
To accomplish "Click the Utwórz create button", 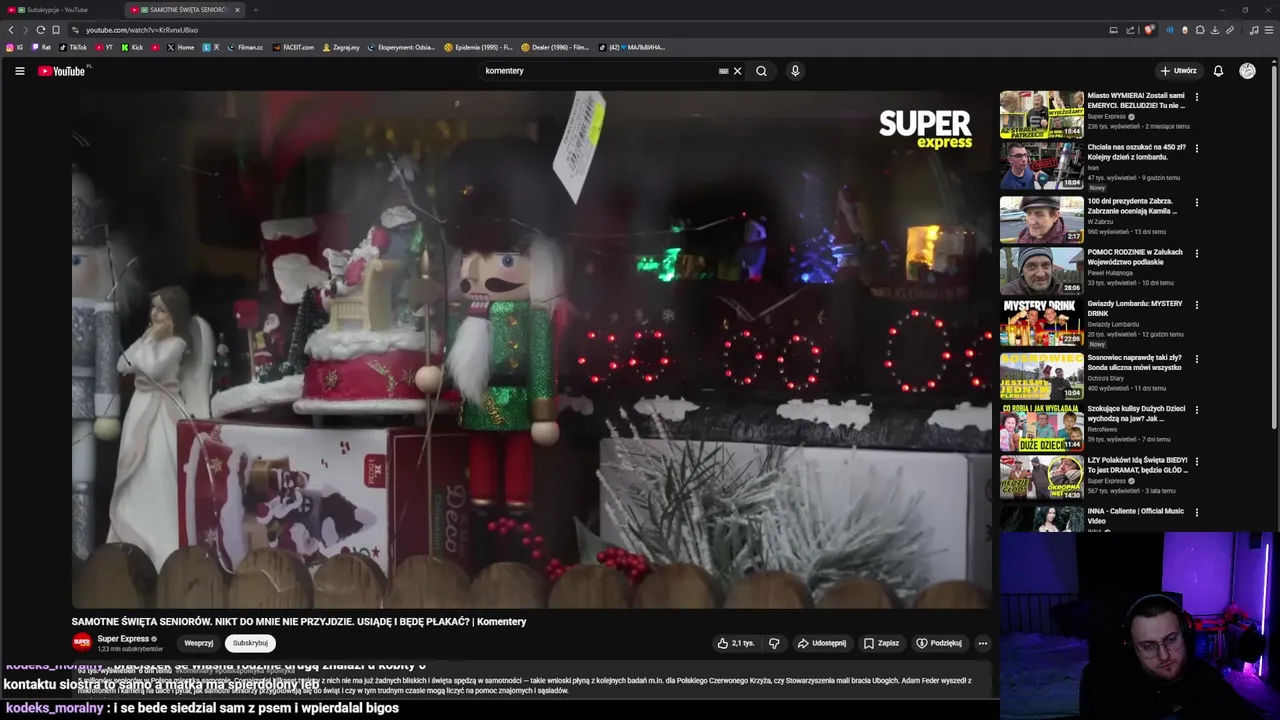I will point(1178,71).
